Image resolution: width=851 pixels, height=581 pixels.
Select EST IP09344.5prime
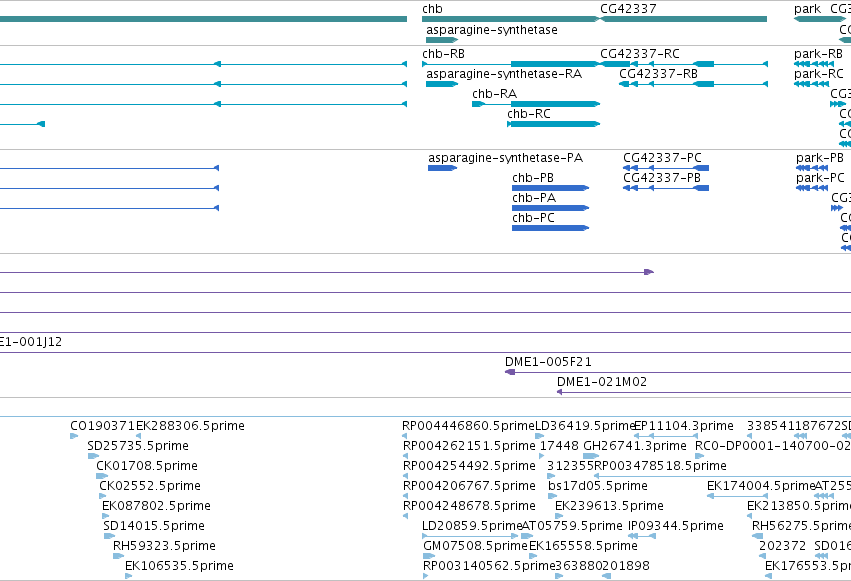click(642, 536)
